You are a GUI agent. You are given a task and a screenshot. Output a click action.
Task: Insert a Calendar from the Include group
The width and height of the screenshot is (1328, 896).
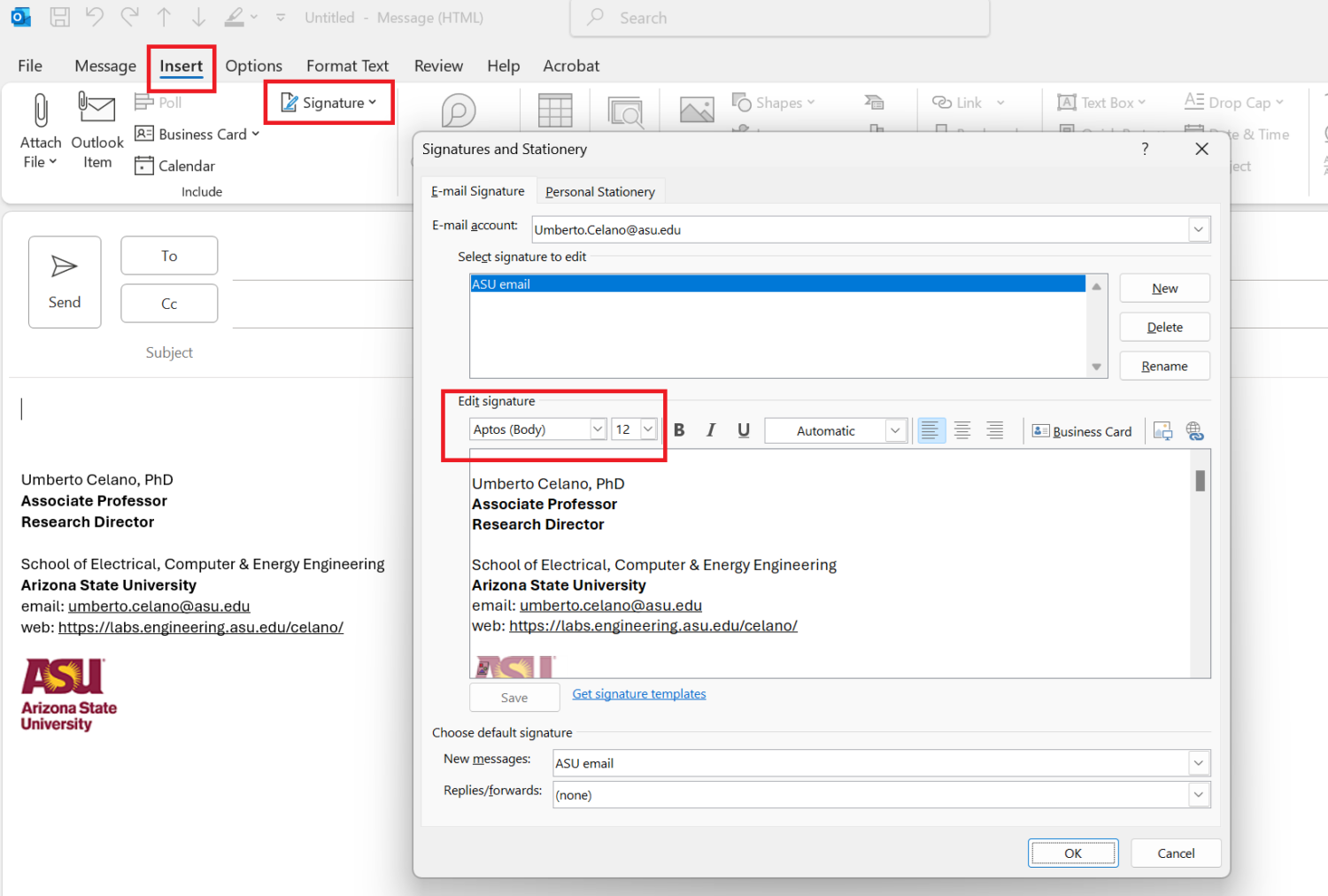(175, 166)
